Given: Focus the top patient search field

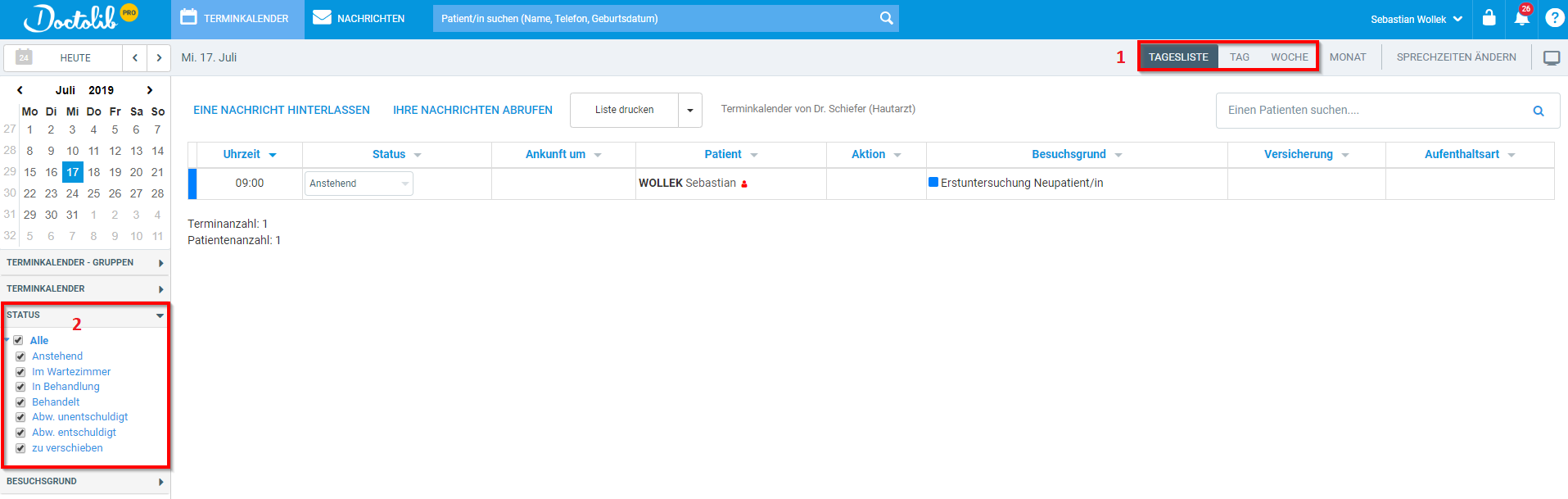Looking at the screenshot, I should pyautogui.click(x=655, y=18).
